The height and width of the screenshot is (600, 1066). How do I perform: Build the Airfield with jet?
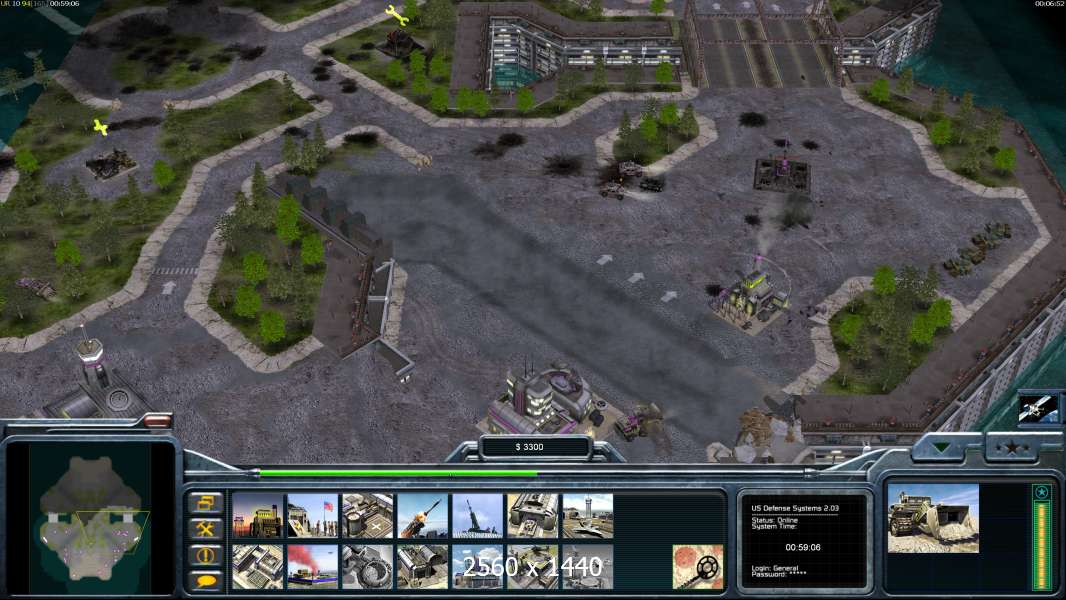[x=587, y=516]
